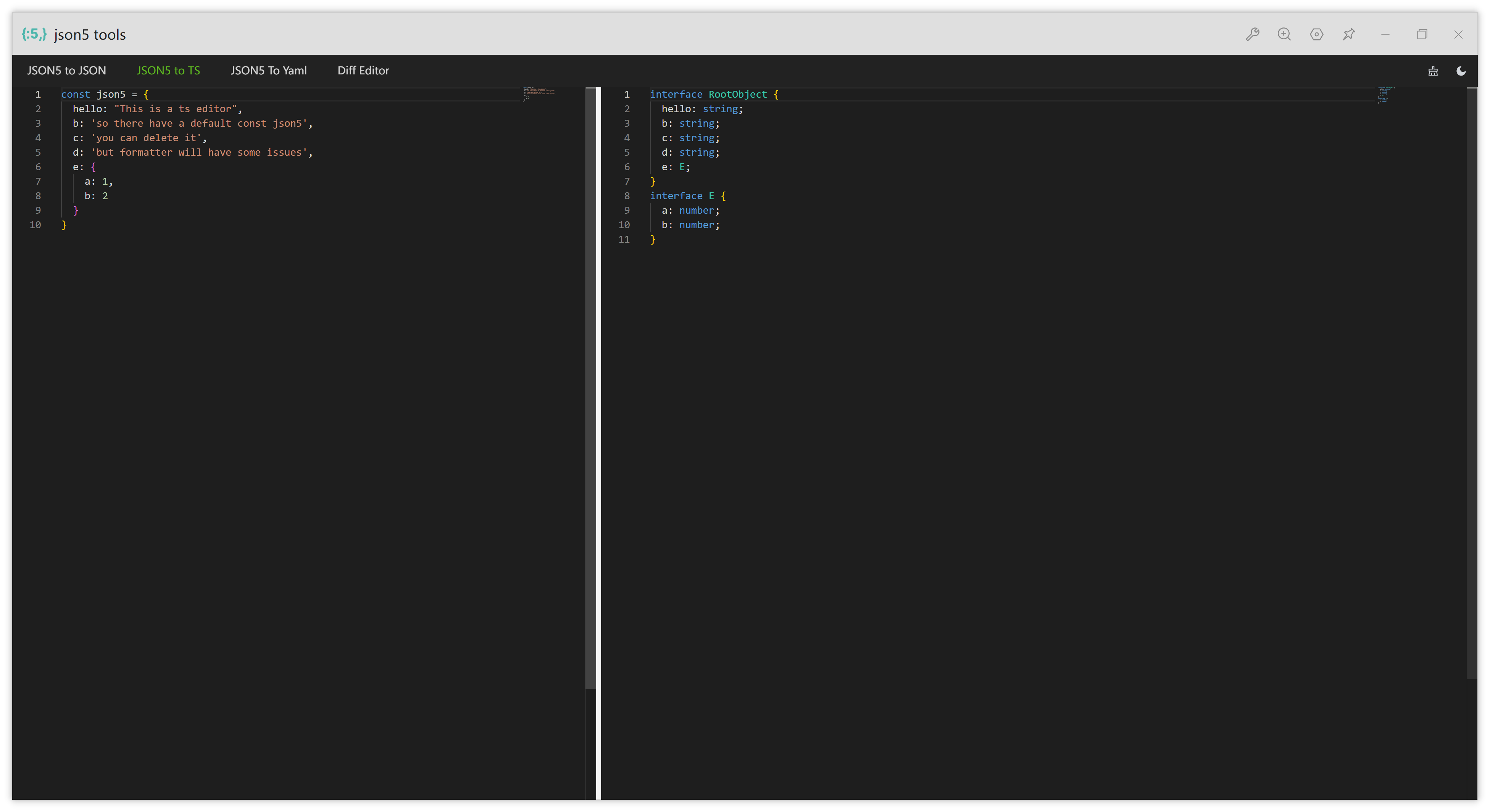Click the json5 tools logo
Screen dimensions: 1490x812
click(34, 34)
